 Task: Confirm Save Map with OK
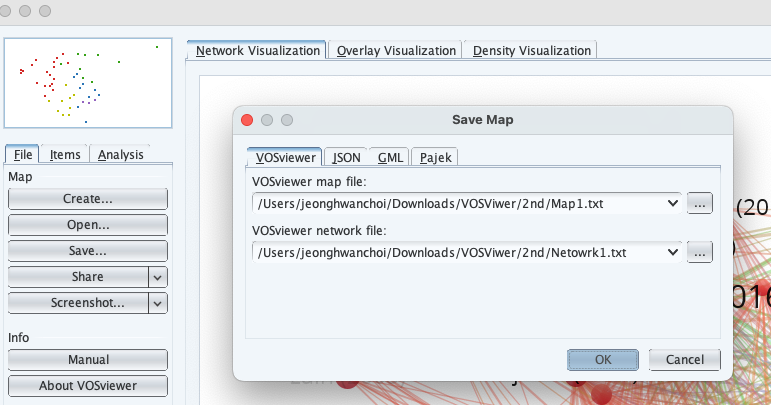click(x=603, y=360)
